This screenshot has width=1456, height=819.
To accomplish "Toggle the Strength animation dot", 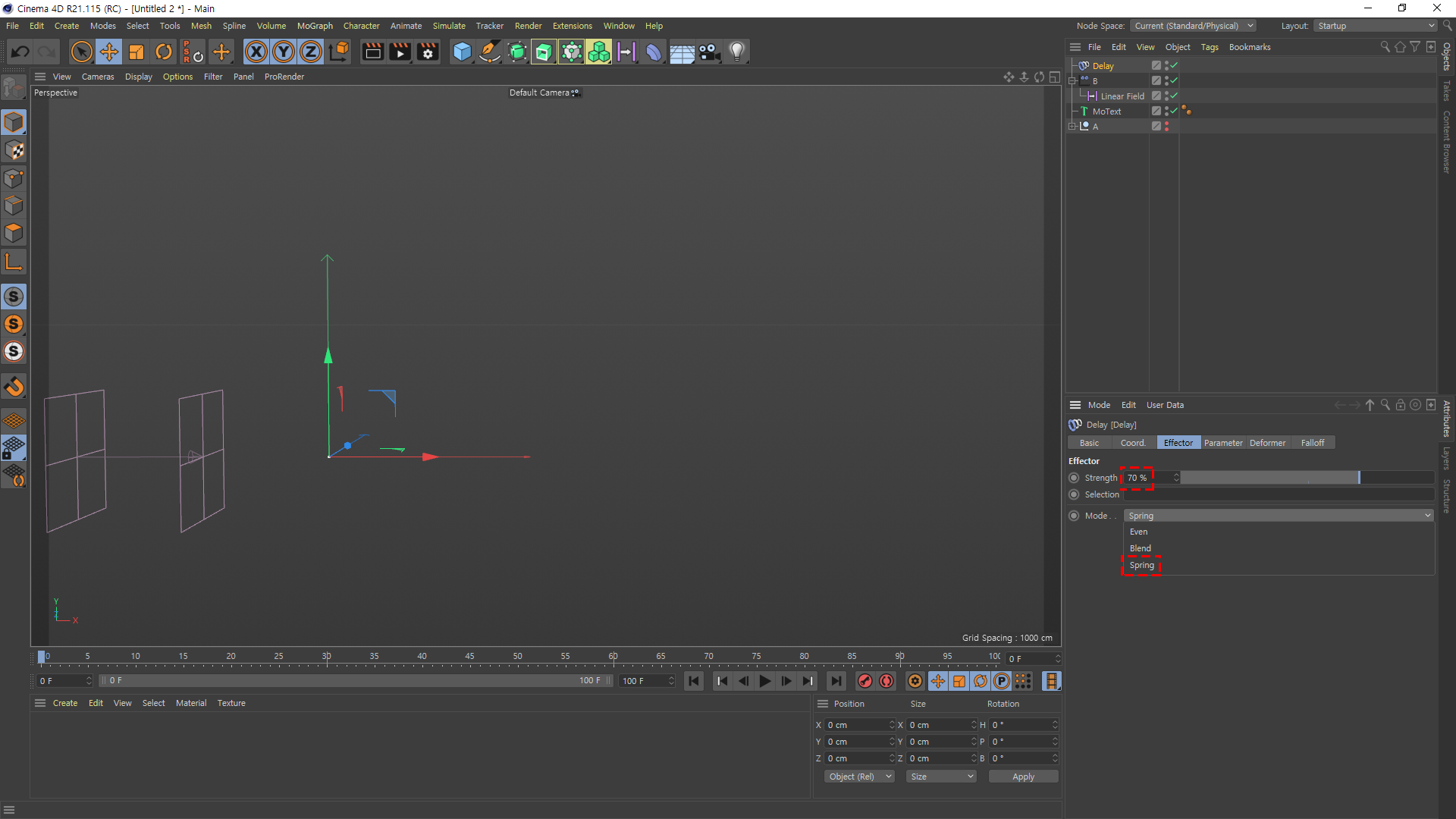I will pyautogui.click(x=1074, y=478).
